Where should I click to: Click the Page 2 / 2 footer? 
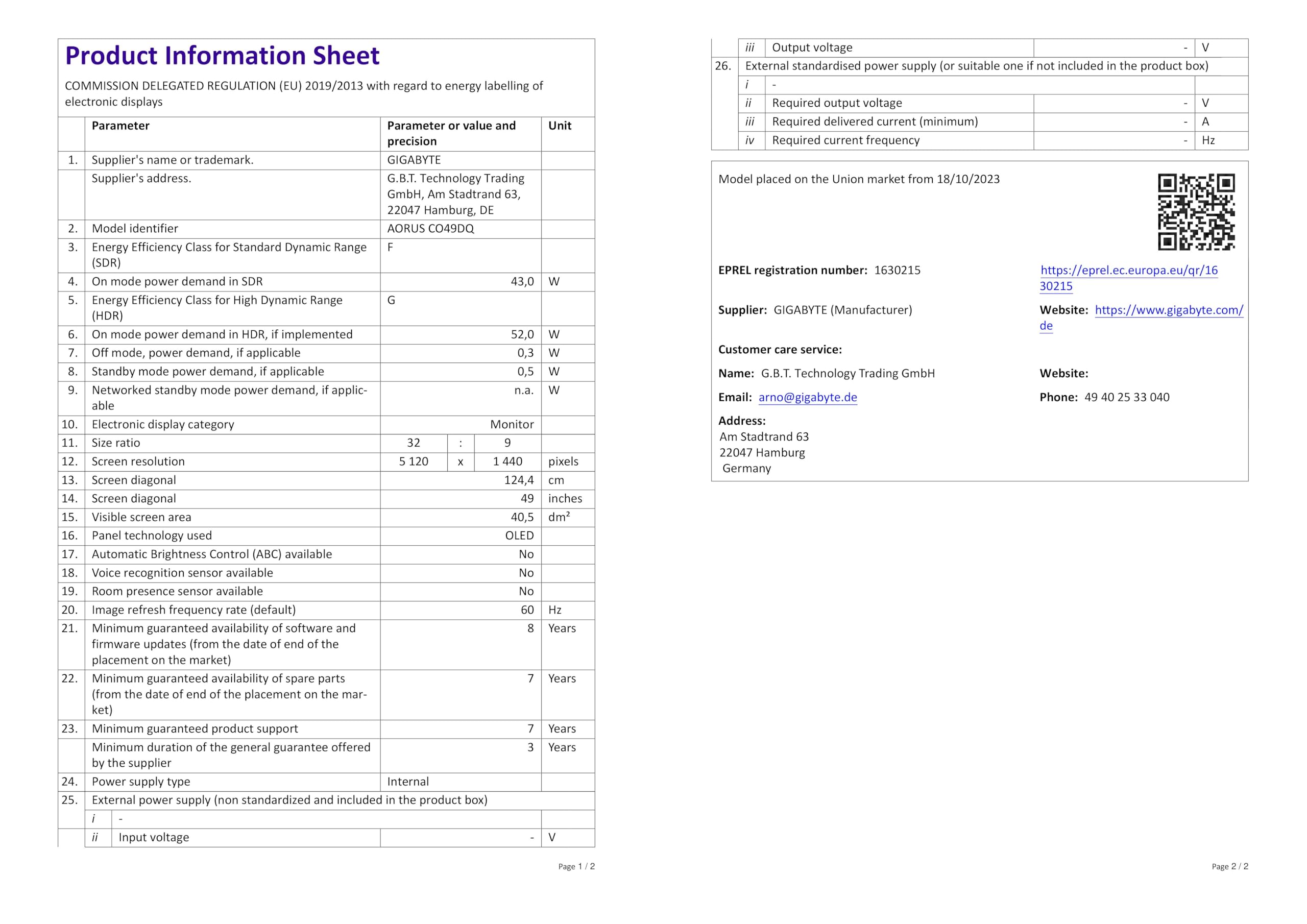[1229, 866]
